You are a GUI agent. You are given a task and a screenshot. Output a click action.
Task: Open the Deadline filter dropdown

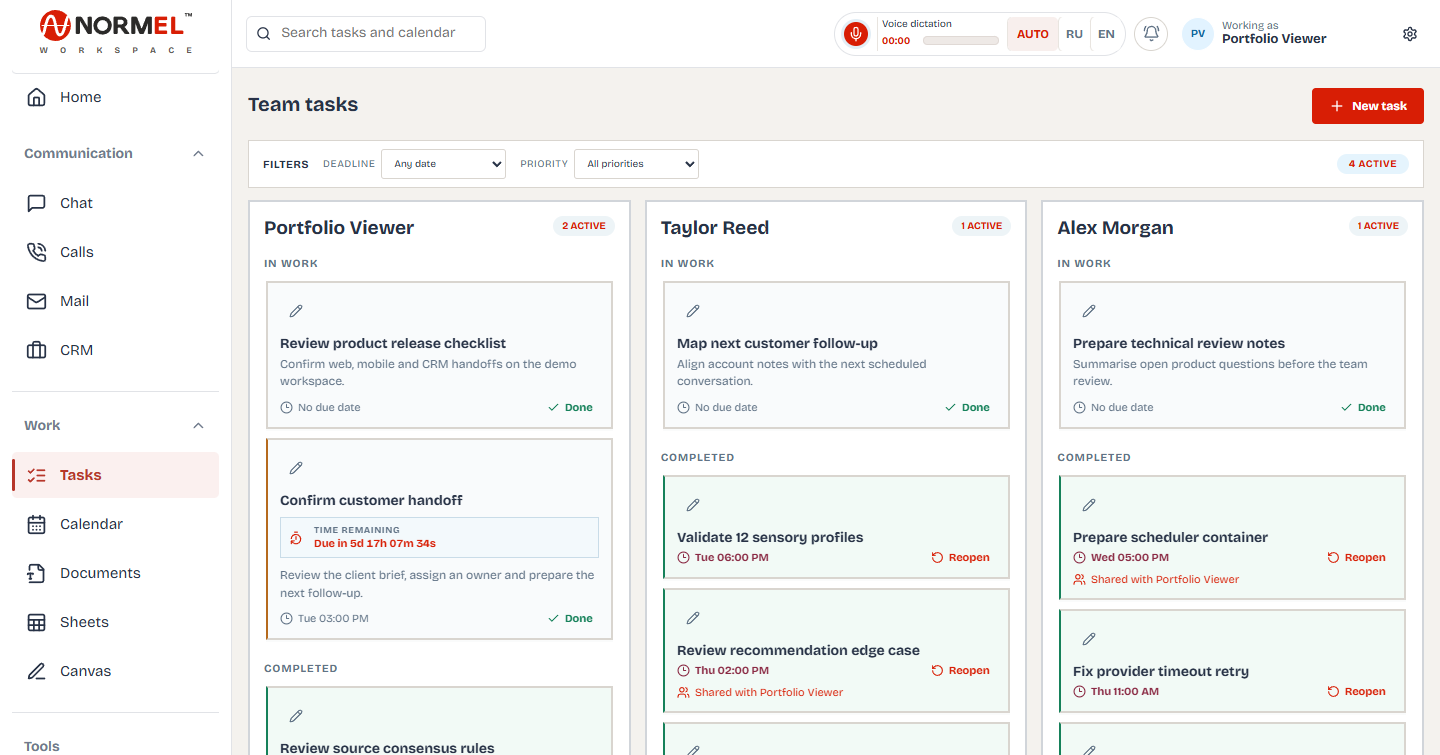click(x=443, y=164)
